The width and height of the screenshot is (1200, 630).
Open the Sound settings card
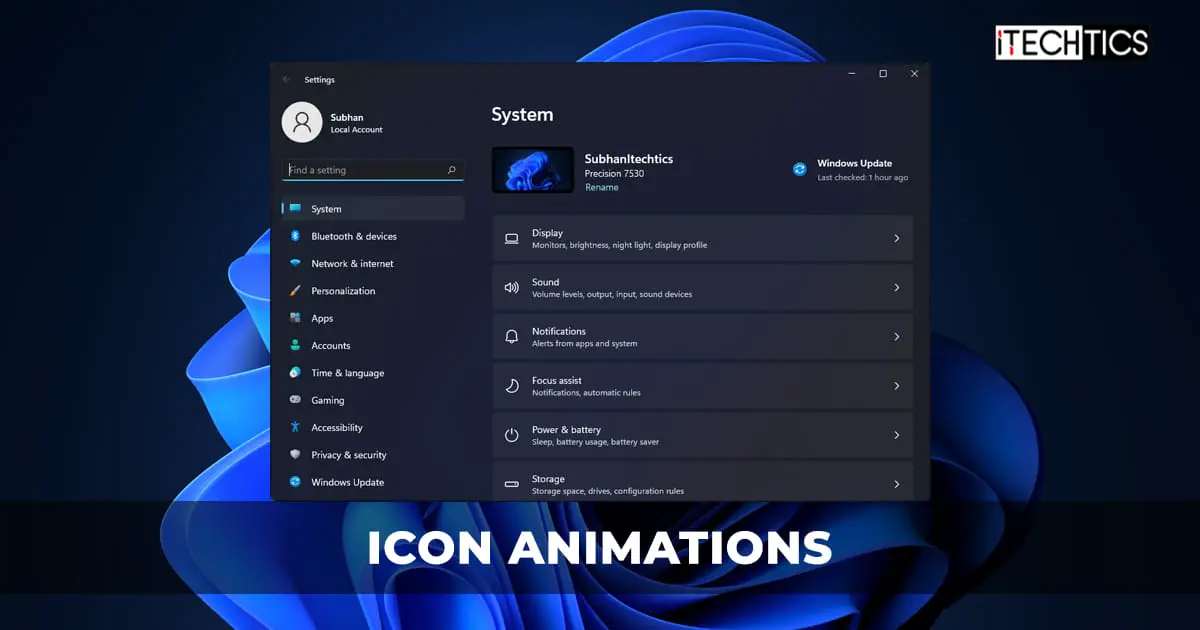(702, 288)
